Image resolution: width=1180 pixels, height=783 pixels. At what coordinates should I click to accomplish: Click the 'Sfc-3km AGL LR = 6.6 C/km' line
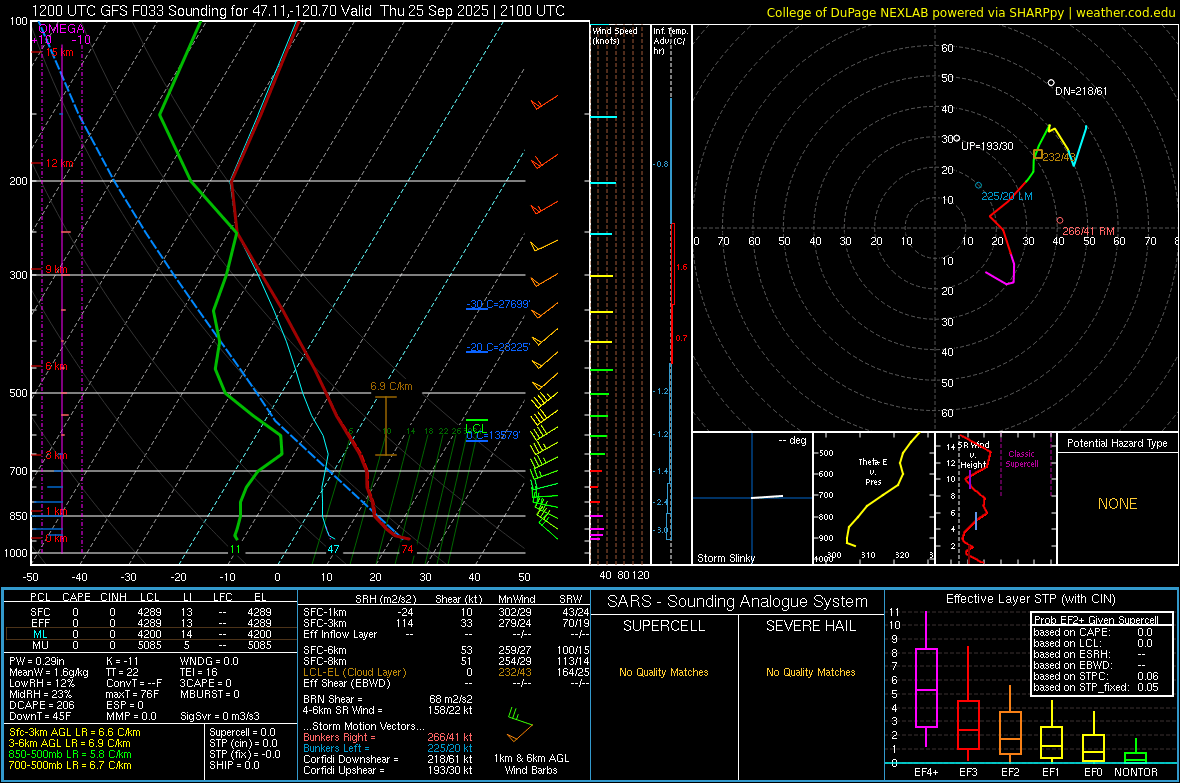(75, 732)
